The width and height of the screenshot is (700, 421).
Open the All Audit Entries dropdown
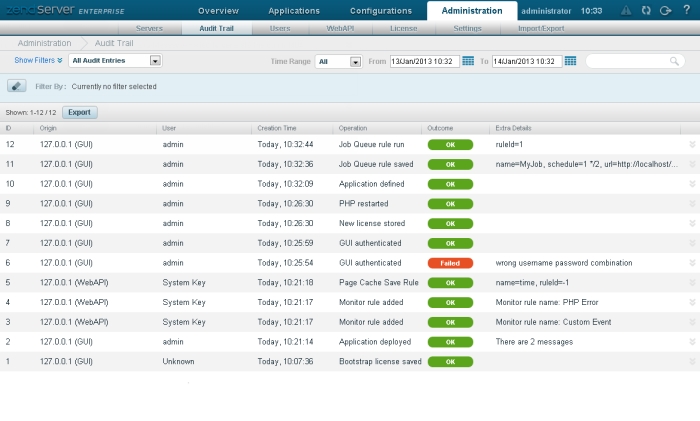[x=115, y=61]
